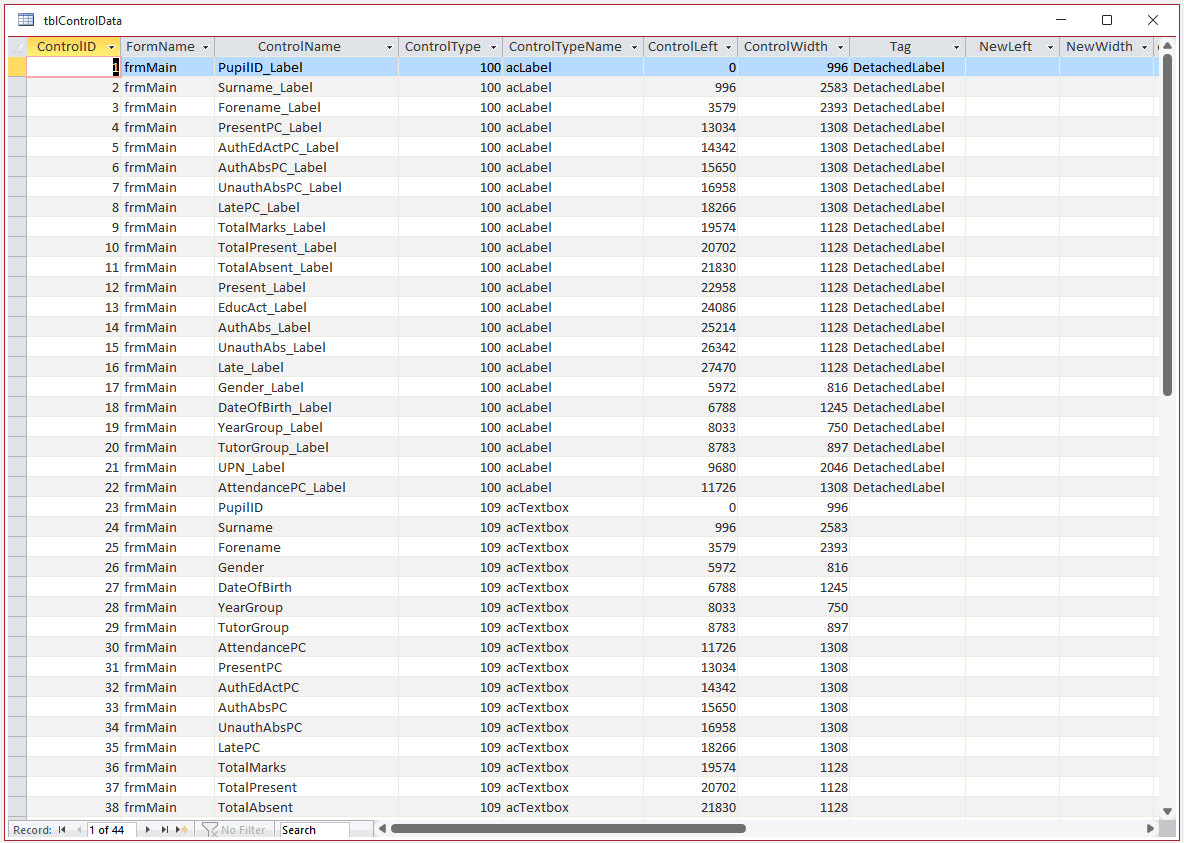Click the YearGroup cell in row 28

[x=307, y=607]
